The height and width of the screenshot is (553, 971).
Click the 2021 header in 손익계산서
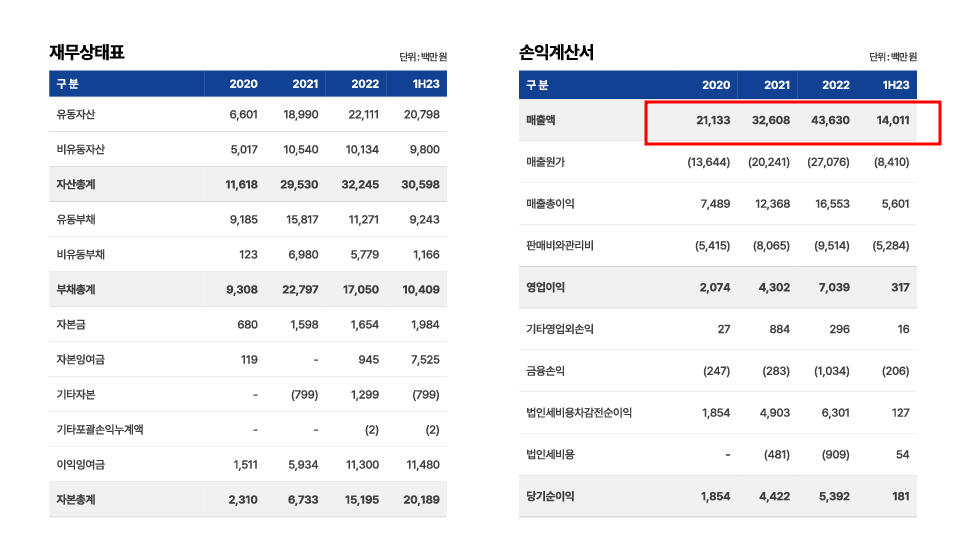click(x=777, y=85)
